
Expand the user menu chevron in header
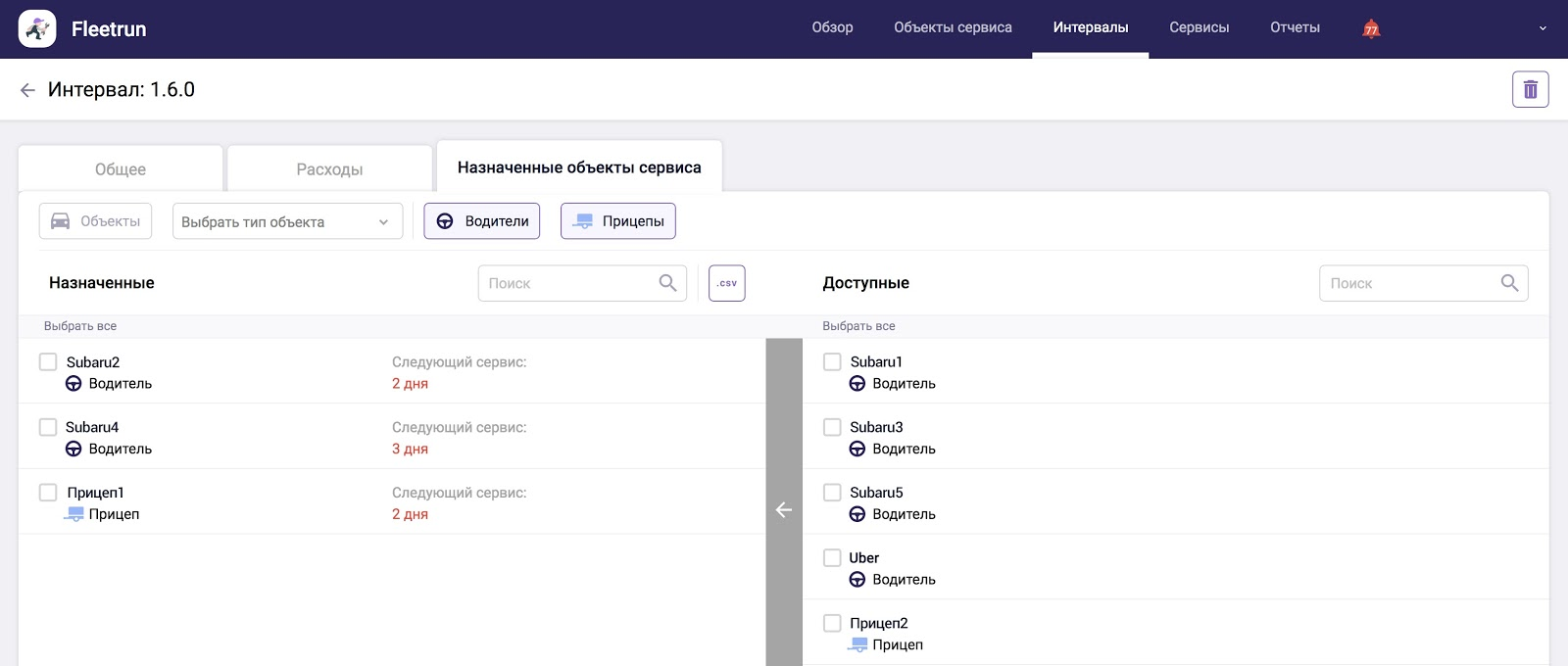[x=1543, y=28]
